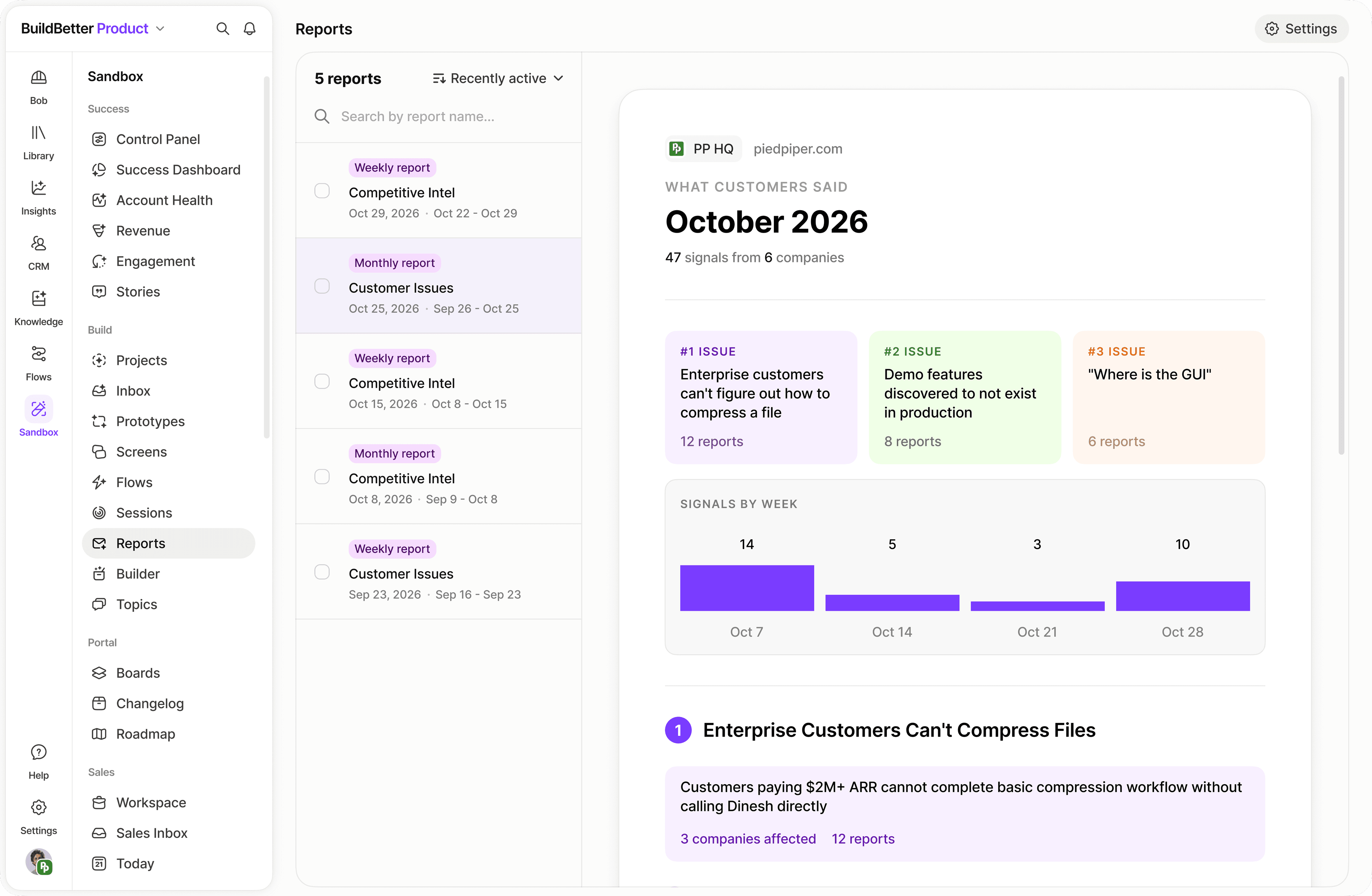This screenshot has height=896, width=1372.
Task: Open CRM in left rail
Action: (39, 254)
